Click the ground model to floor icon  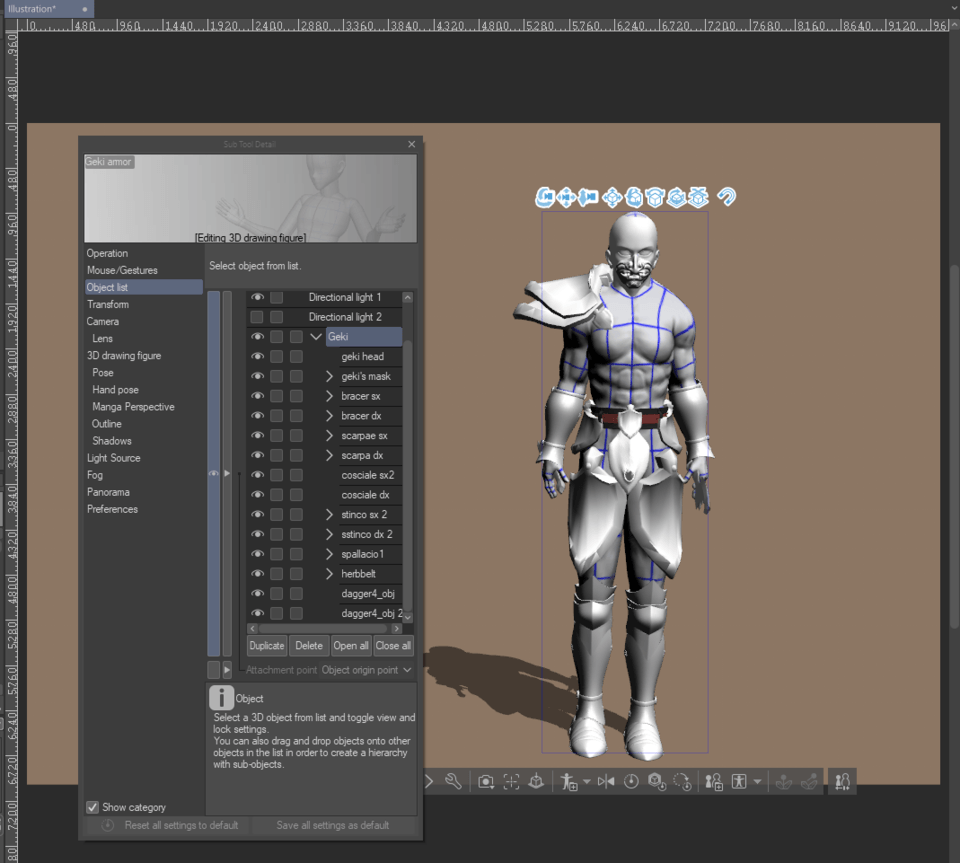[536, 782]
